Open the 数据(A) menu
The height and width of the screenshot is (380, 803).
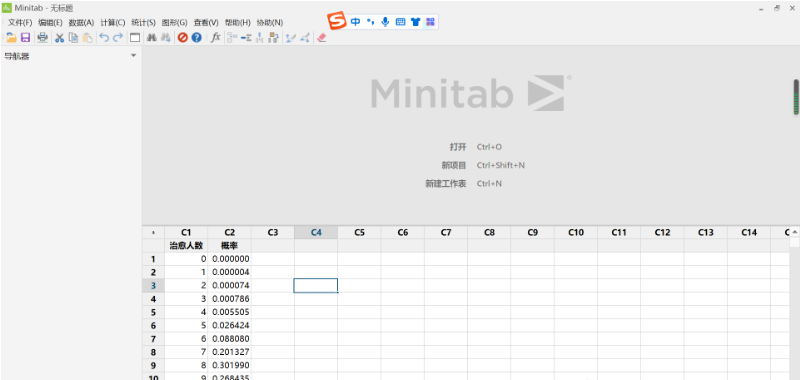tap(81, 23)
